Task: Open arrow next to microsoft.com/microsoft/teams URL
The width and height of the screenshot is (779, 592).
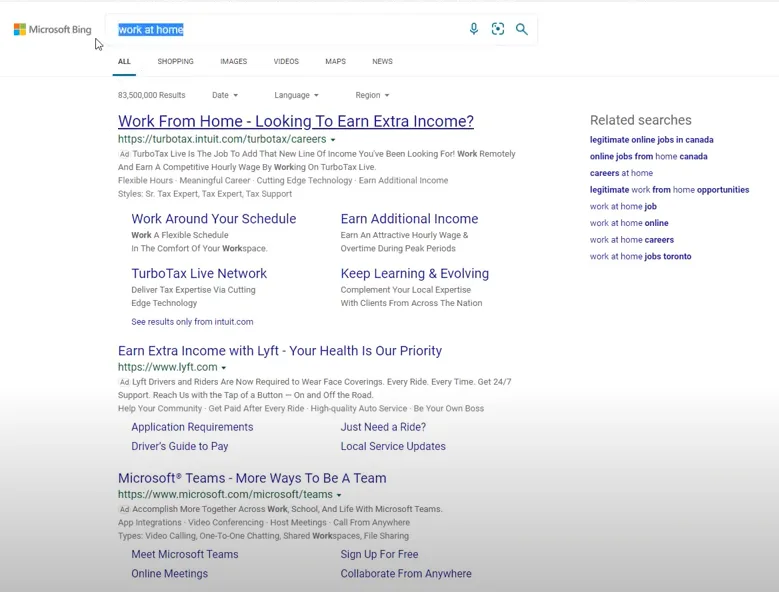Action: point(339,495)
